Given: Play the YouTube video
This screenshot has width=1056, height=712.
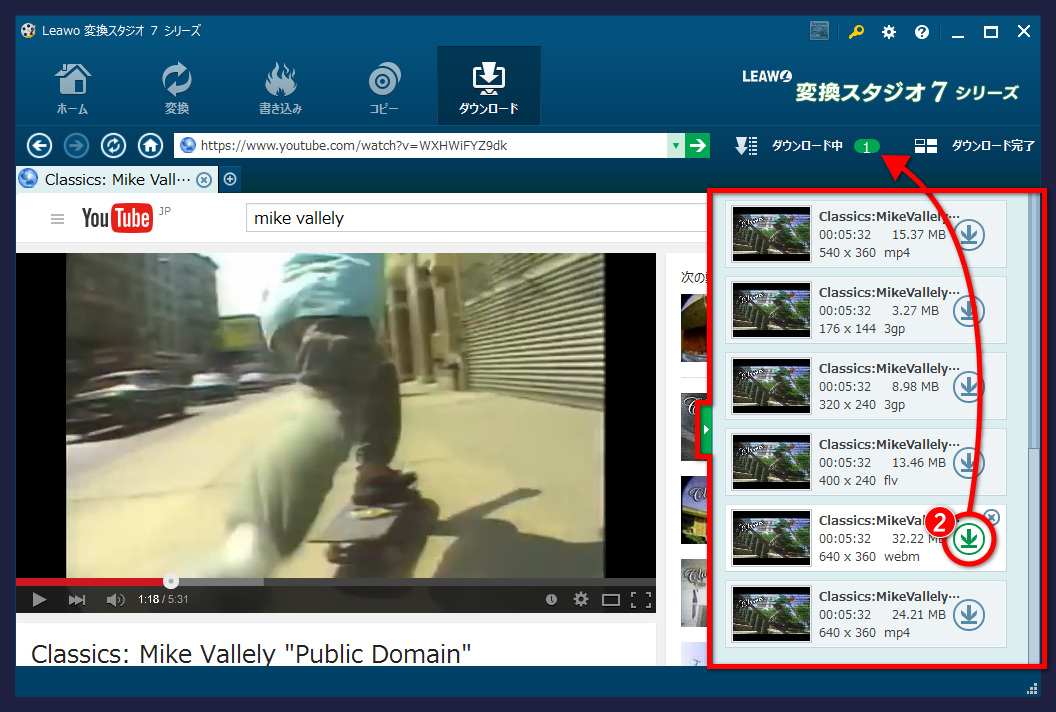Looking at the screenshot, I should [x=40, y=600].
